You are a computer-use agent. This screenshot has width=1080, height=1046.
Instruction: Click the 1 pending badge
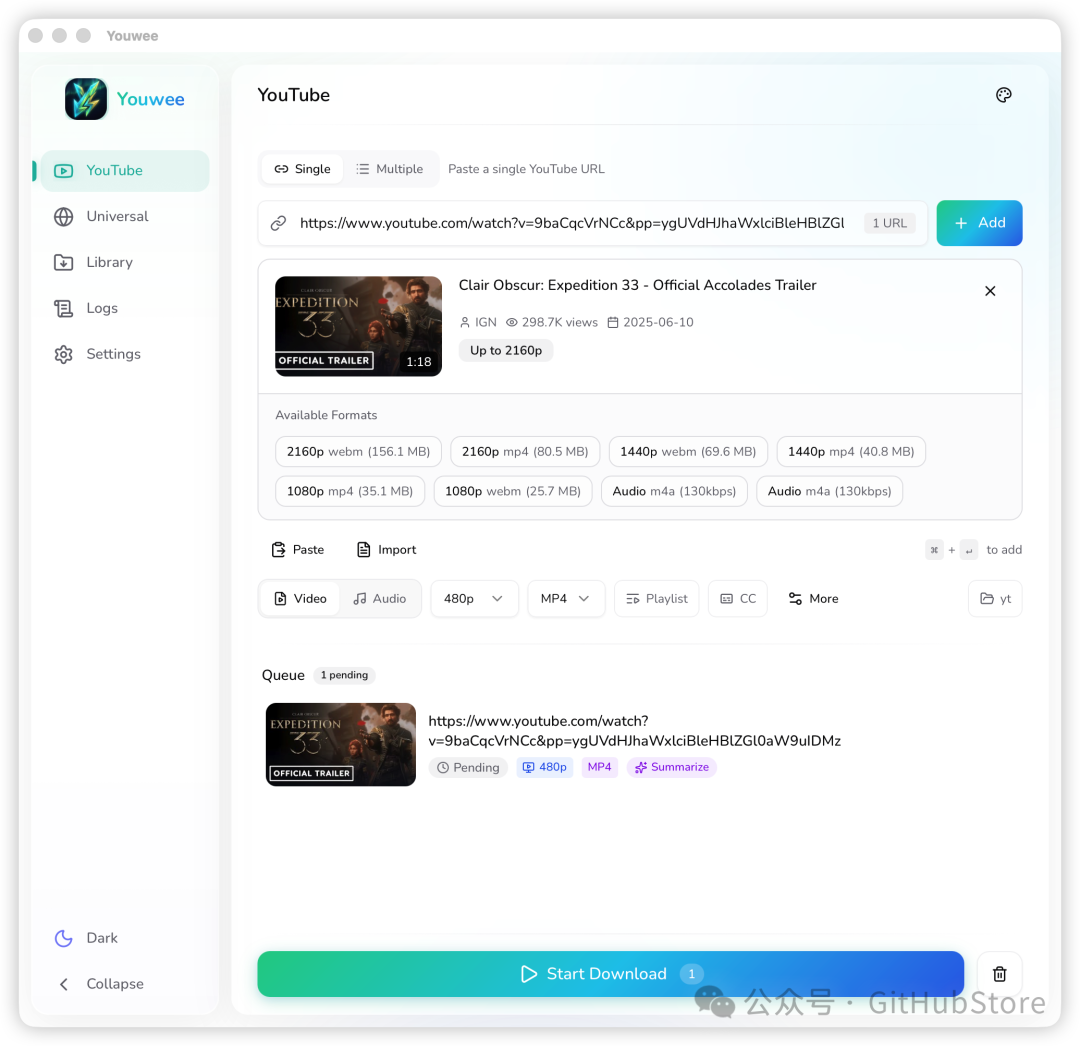tap(344, 676)
